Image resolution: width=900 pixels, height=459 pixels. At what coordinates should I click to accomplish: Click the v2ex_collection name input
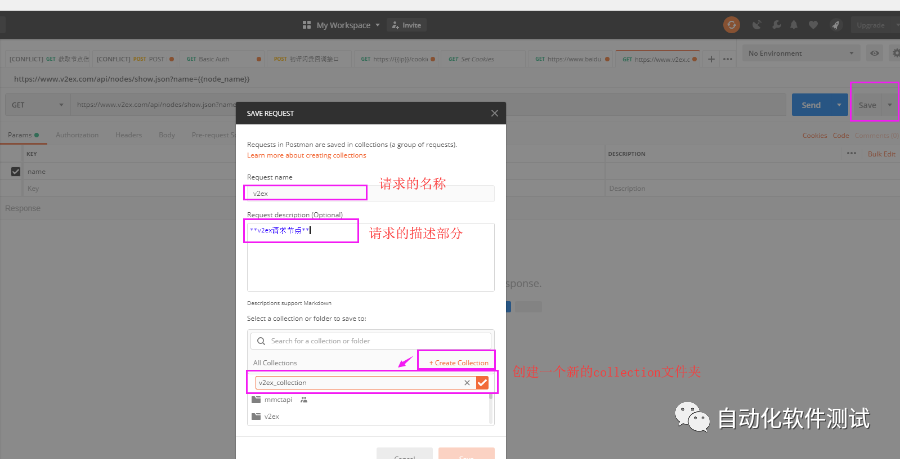pyautogui.click(x=365, y=383)
